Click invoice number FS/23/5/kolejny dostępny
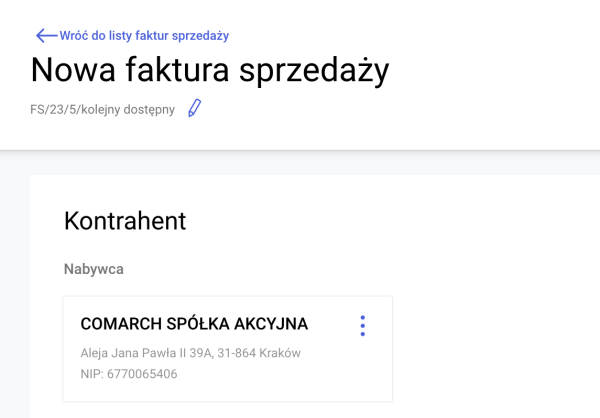This screenshot has height=418, width=600. (x=103, y=109)
